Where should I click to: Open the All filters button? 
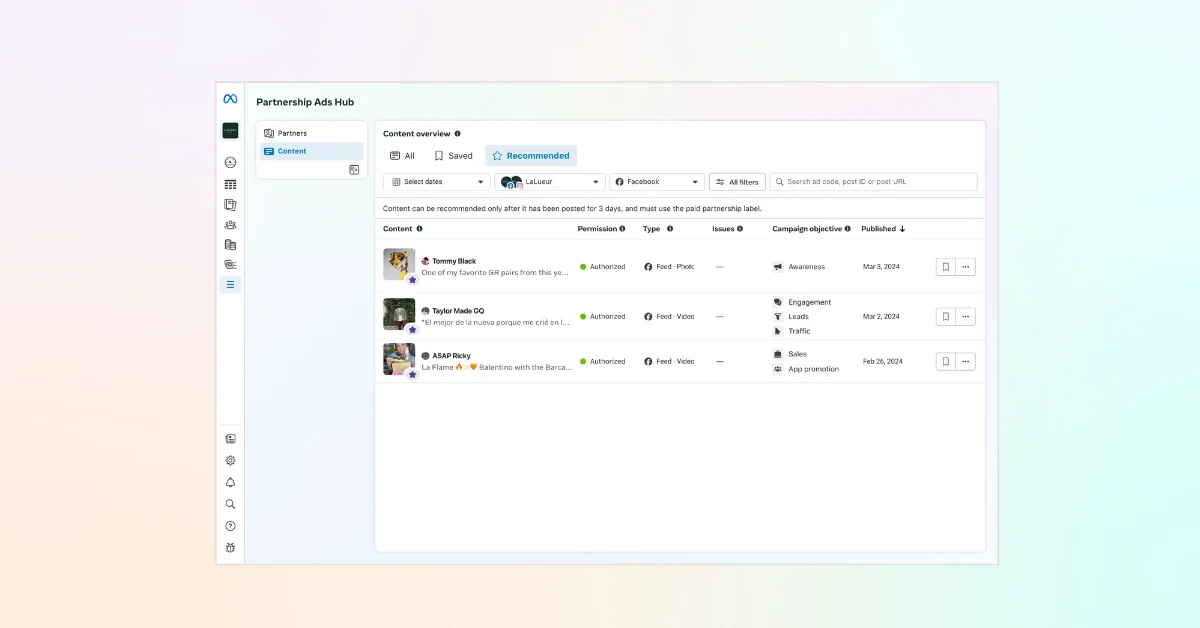pos(737,182)
